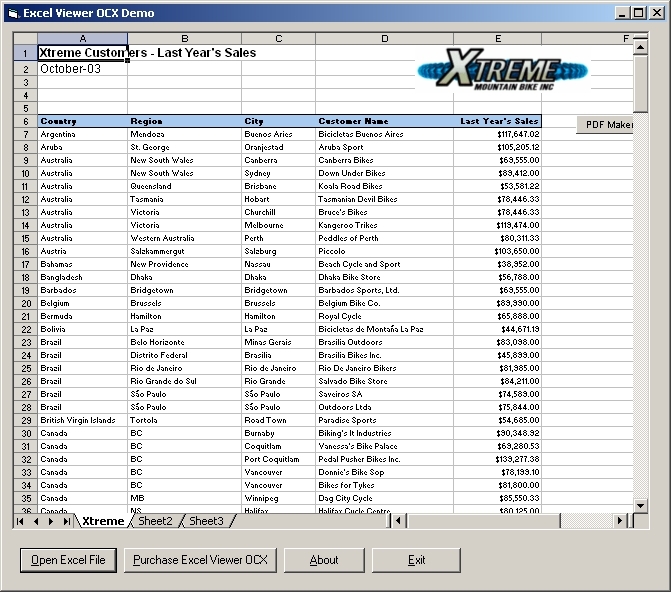Select row 35 header

pos(26,498)
